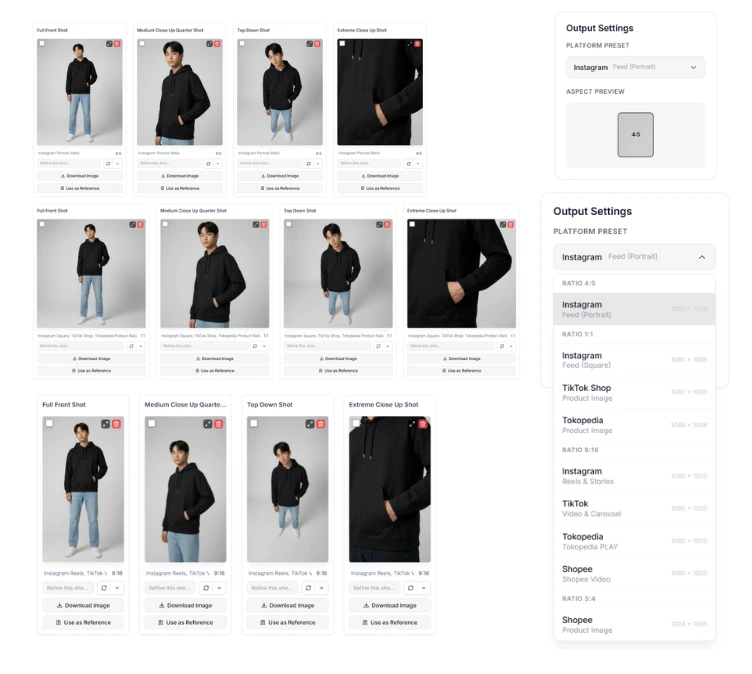Viewport: 752px width, 674px height.
Task: Open regenerate options arrow on 9:16 Full Front Shot
Action: pyautogui.click(x=118, y=588)
